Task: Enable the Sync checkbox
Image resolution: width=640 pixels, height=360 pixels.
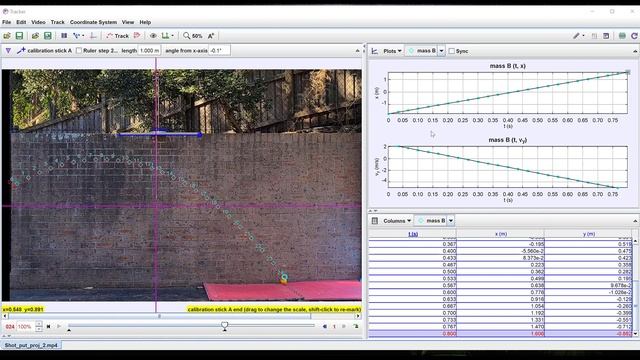Action: (x=451, y=51)
